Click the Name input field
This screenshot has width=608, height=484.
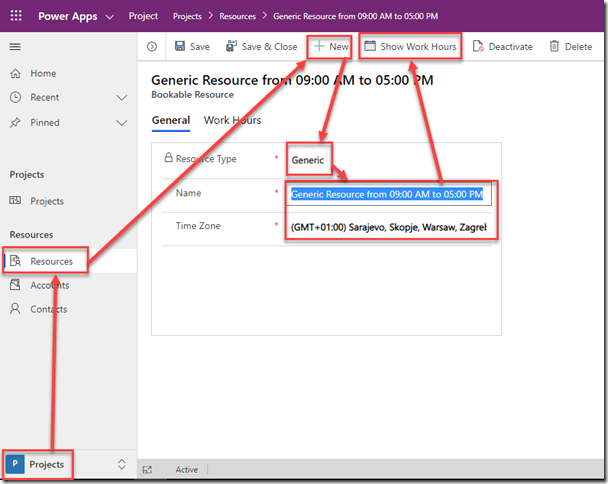tap(390, 194)
